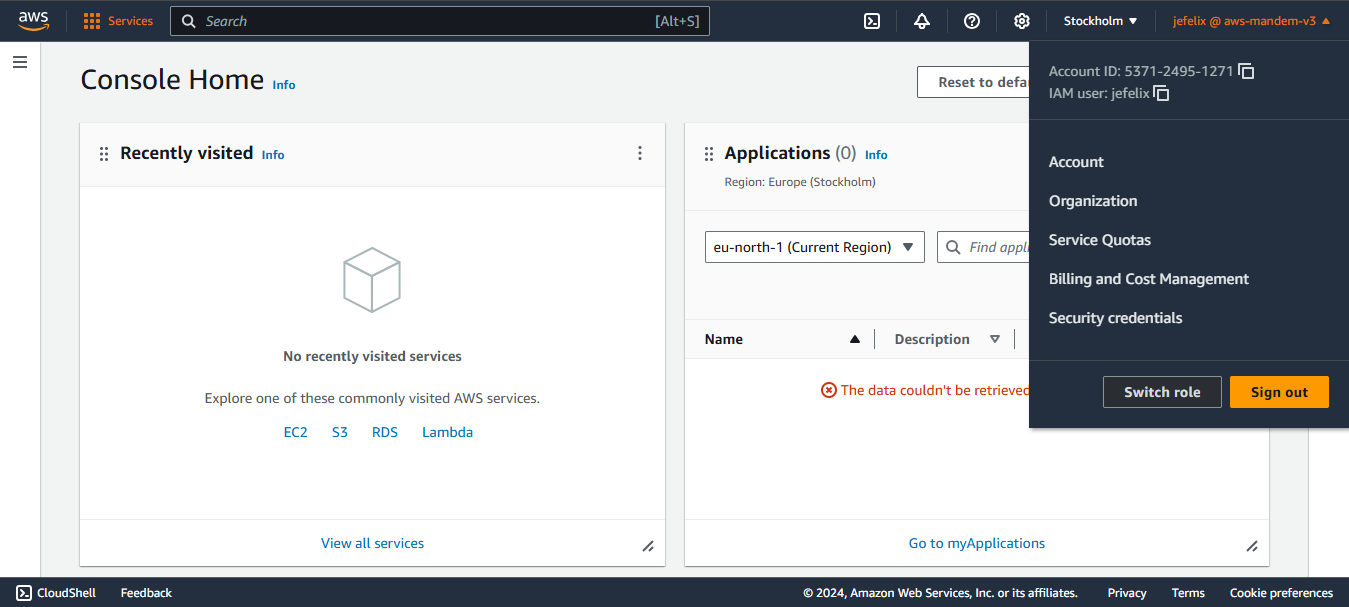Open the Recently visited widget options menu
This screenshot has height=607, width=1349.
(x=640, y=153)
